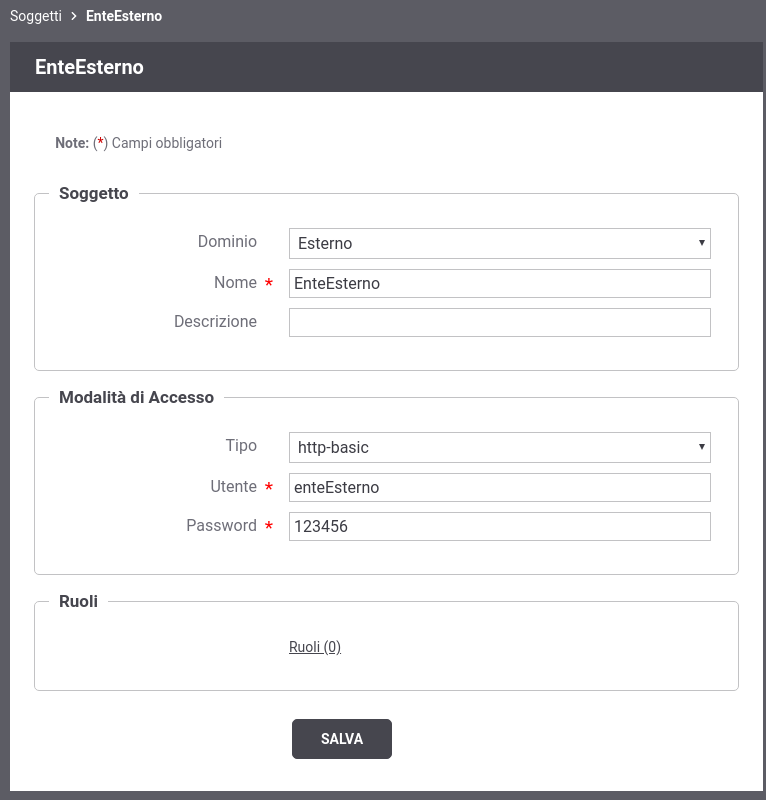Click the Password field containing 123456
The height and width of the screenshot is (800, 766).
499,526
